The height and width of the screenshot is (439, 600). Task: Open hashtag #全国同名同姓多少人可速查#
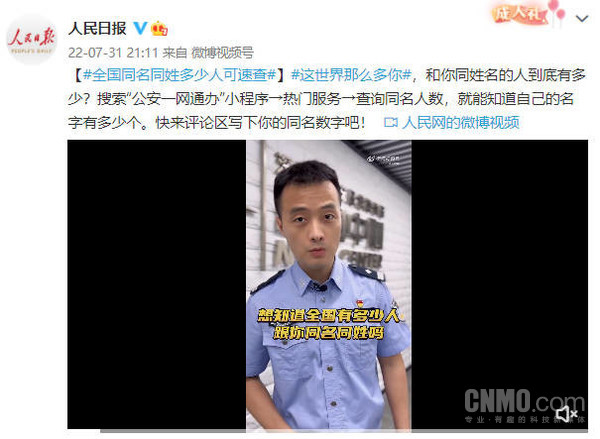click(x=179, y=75)
